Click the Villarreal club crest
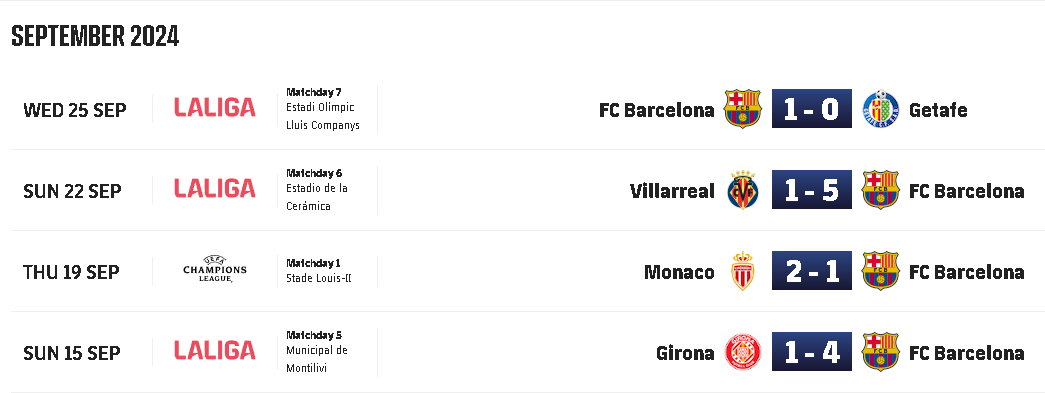 coord(742,190)
